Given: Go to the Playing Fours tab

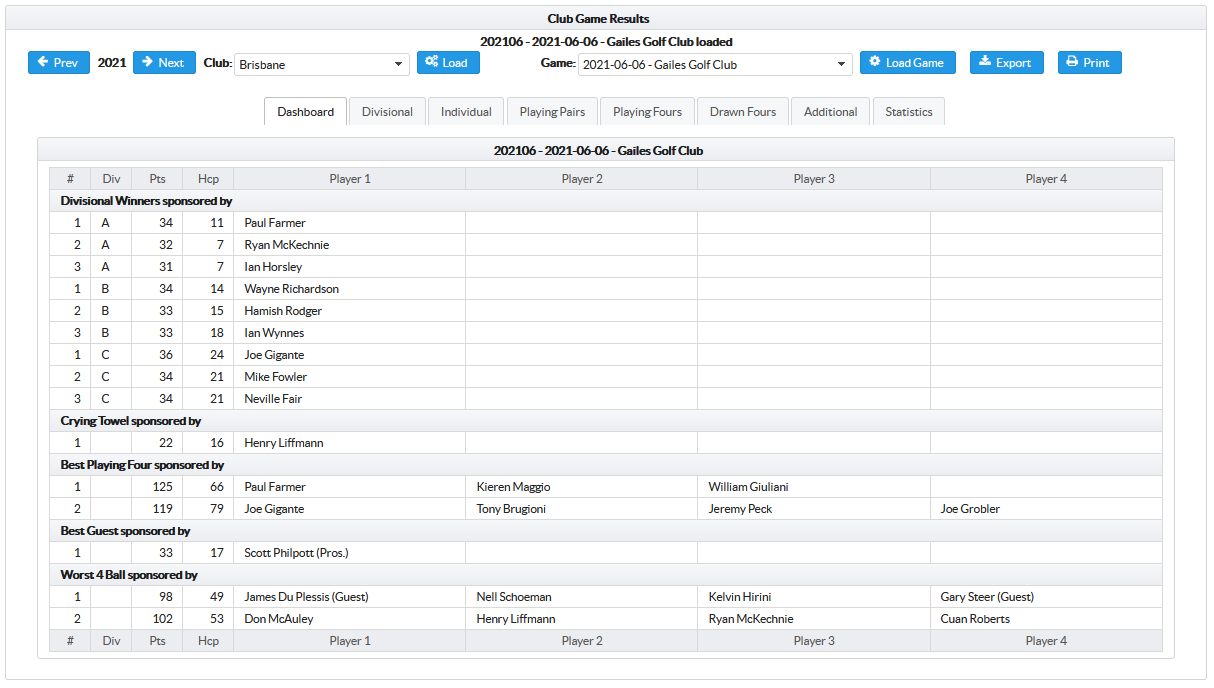Looking at the screenshot, I should [647, 112].
